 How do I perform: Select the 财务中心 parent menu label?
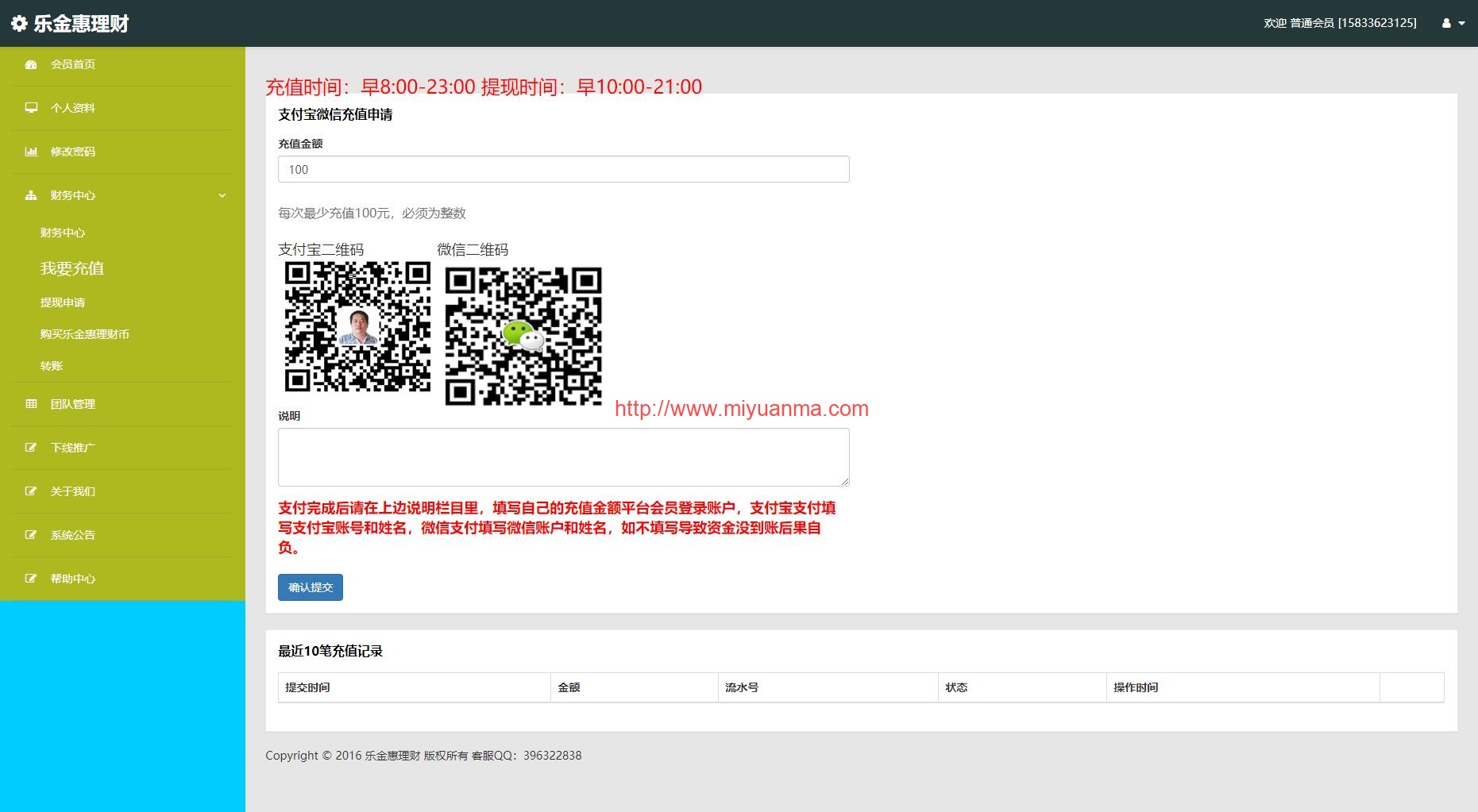point(73,195)
